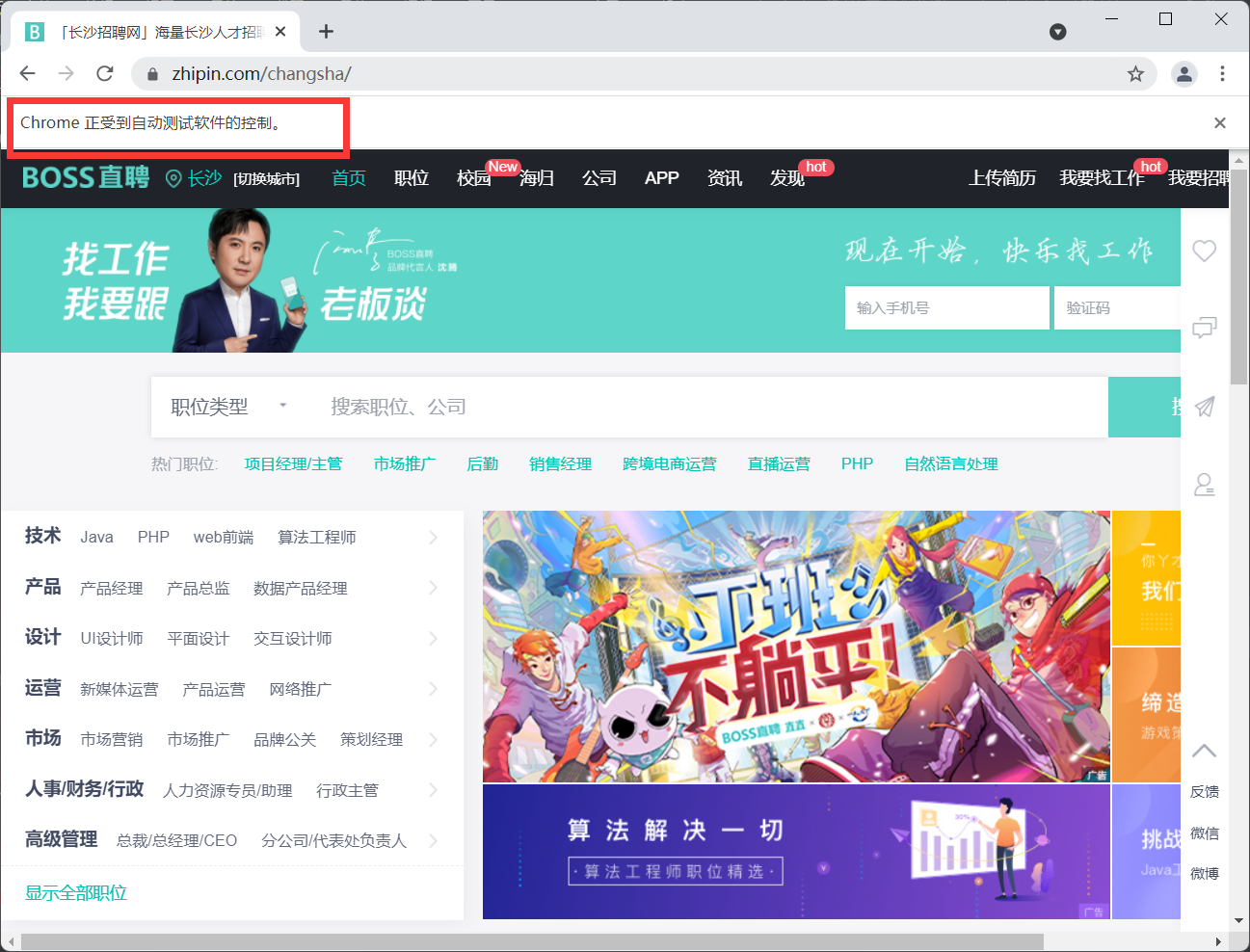The height and width of the screenshot is (952, 1250).
Task: Click the paper plane icon in sidebar
Action: (1204, 407)
